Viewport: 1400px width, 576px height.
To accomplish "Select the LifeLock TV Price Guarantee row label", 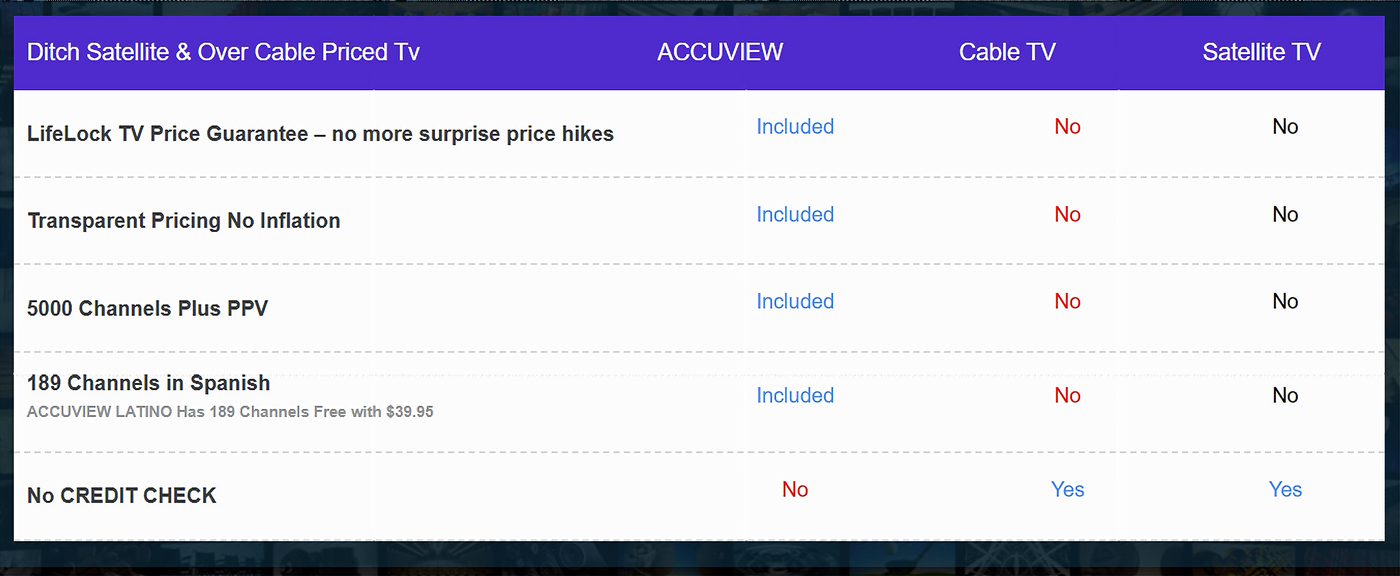I will [x=320, y=134].
